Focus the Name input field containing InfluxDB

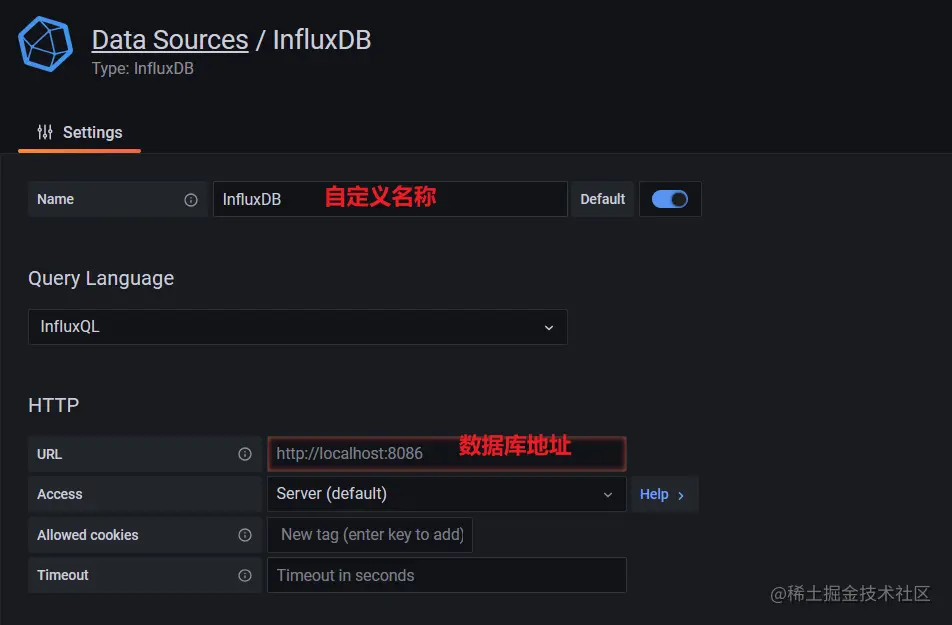pos(390,199)
